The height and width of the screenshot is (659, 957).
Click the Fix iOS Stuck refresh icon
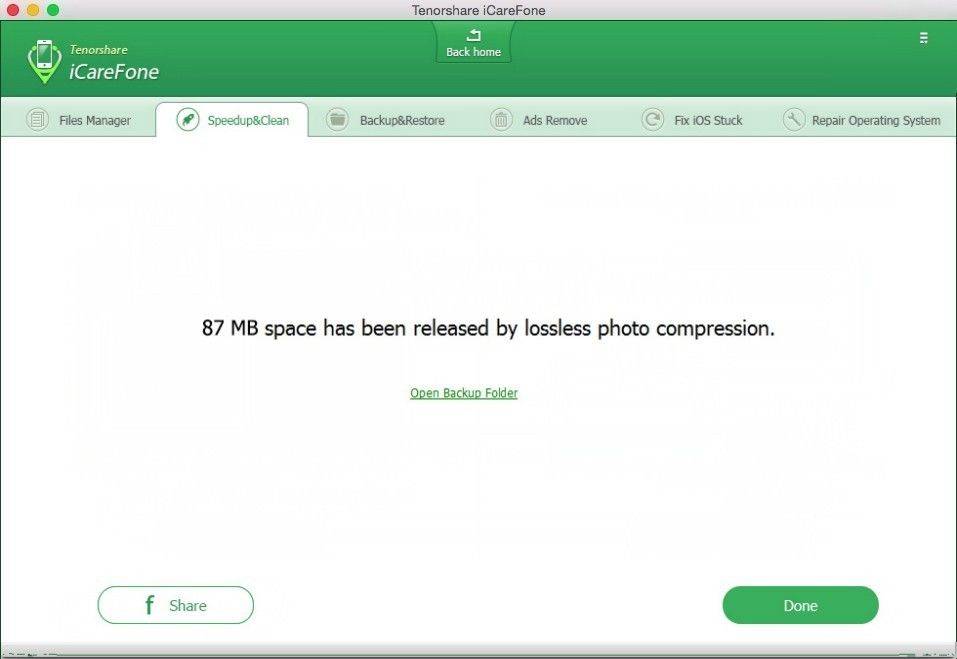point(652,120)
